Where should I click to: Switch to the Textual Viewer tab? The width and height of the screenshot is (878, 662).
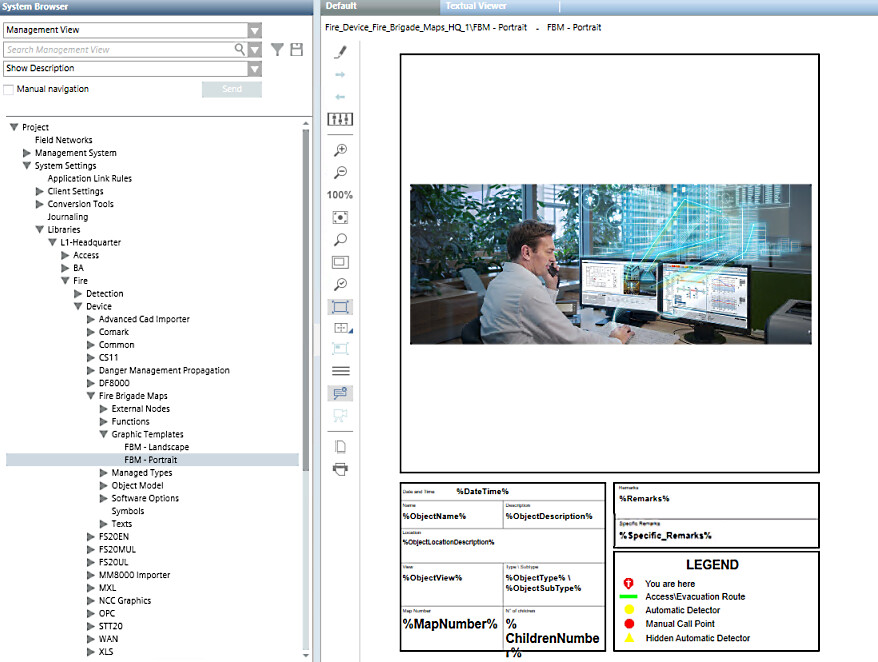476,6
